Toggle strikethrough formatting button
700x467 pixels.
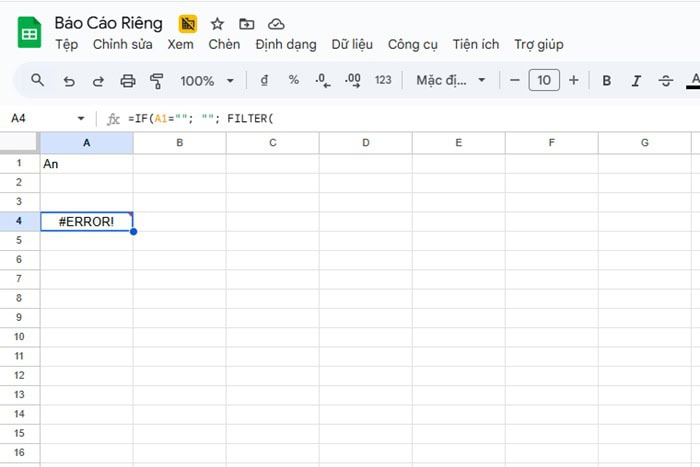click(666, 80)
